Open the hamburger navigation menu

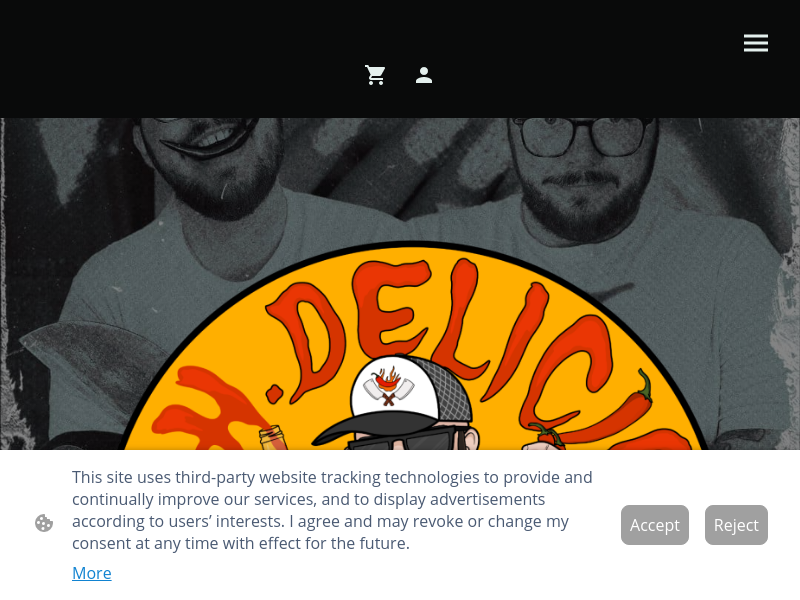[756, 43]
